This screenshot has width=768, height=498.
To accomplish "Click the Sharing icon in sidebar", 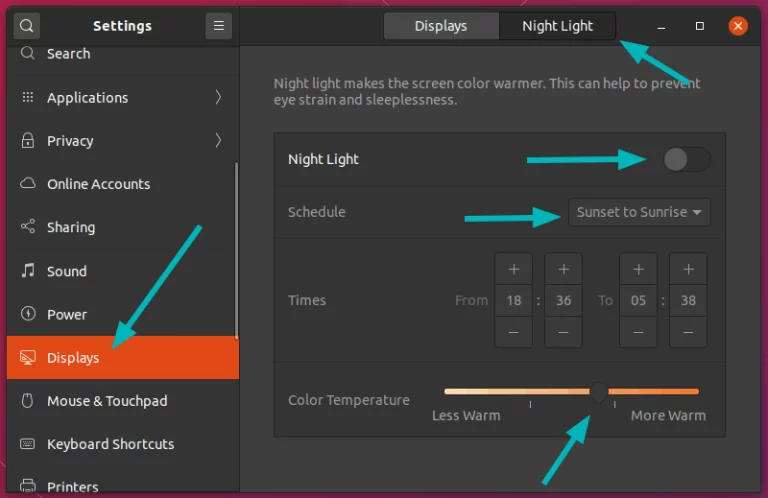I will (x=27, y=227).
